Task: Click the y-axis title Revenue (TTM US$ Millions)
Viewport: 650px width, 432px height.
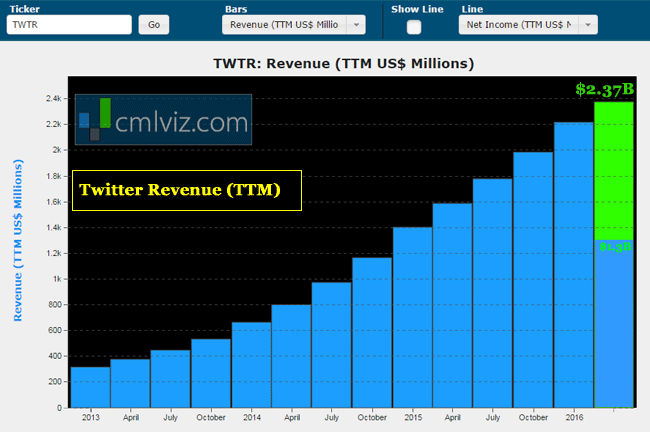Action: point(17,240)
